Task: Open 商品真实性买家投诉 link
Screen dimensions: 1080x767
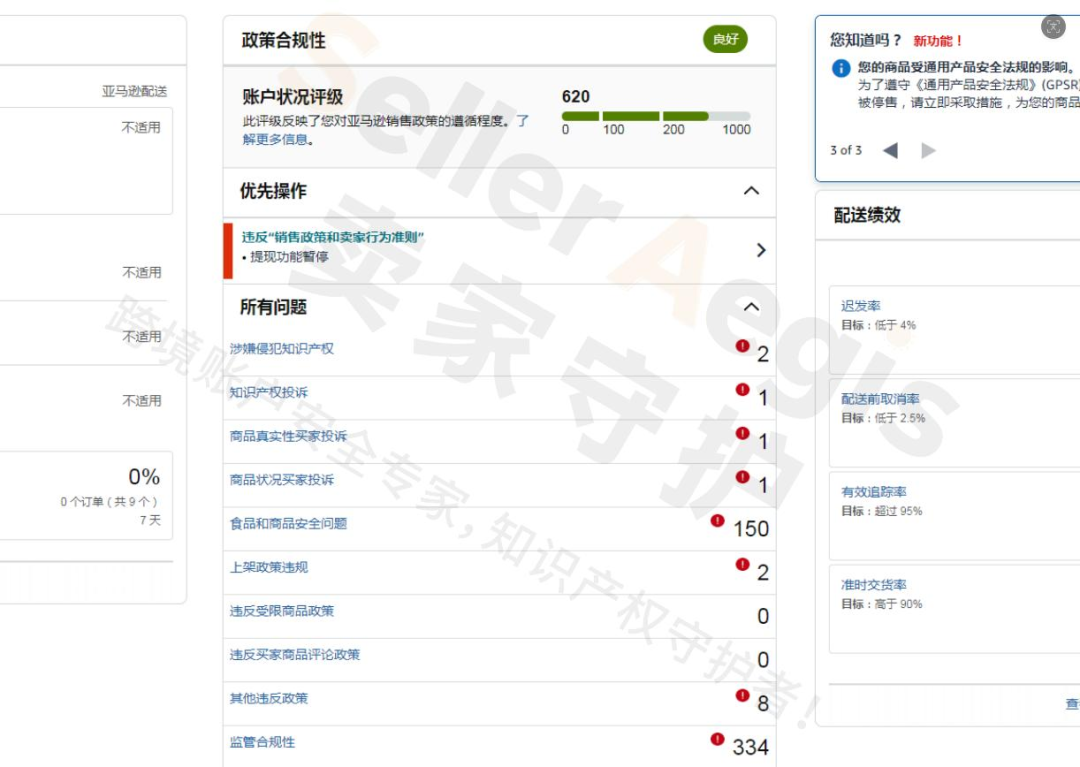Action: (x=288, y=436)
